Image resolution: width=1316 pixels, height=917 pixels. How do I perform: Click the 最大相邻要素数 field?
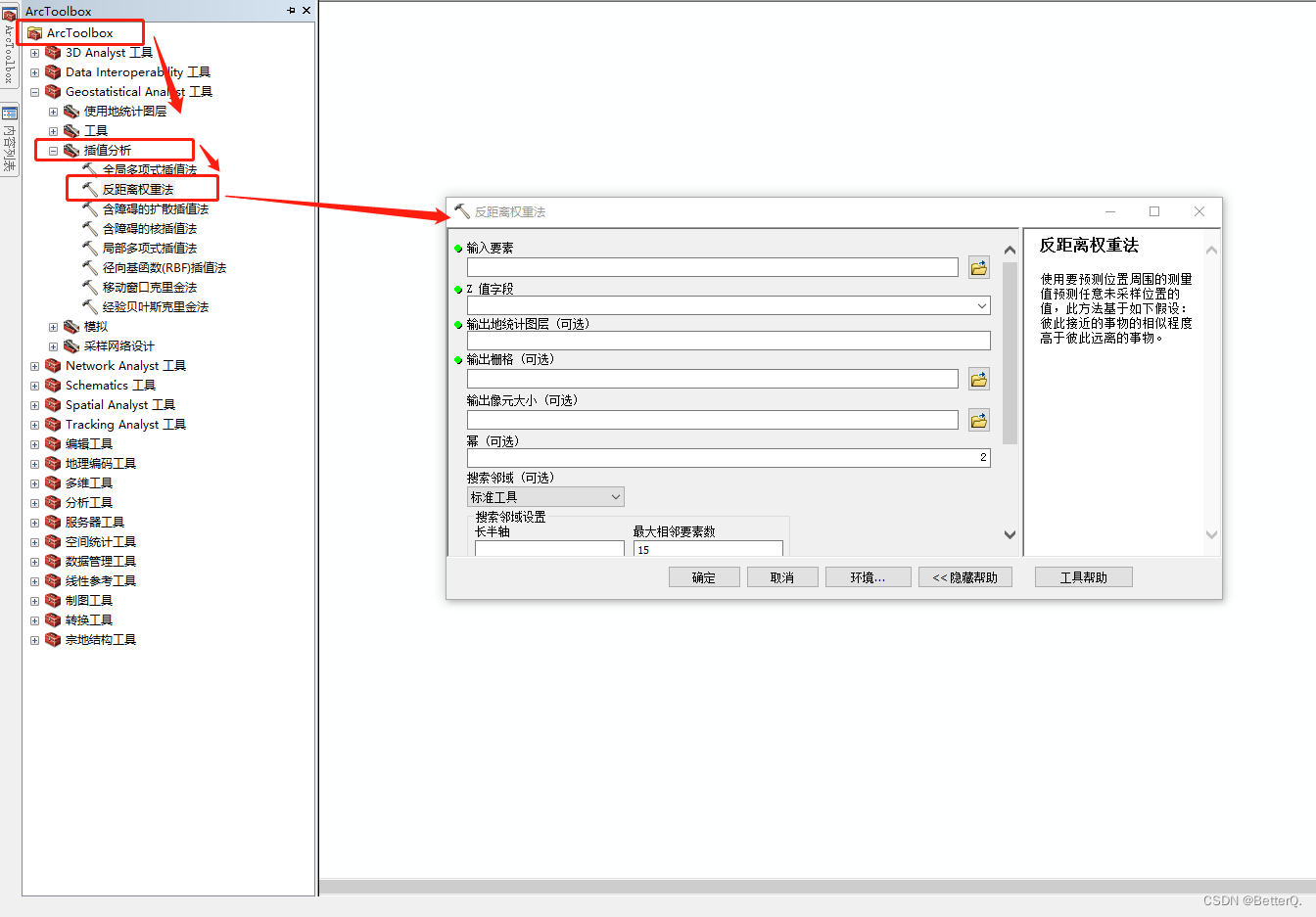click(x=708, y=549)
